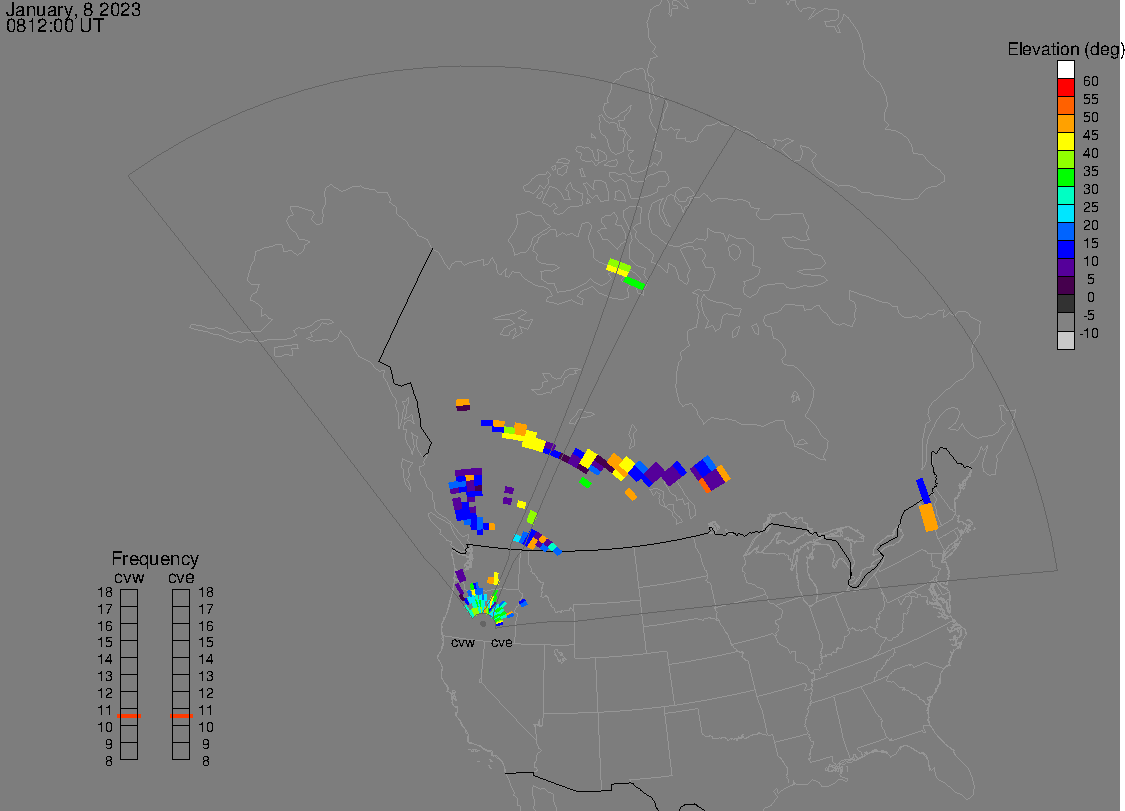
Task: Click the blue data block above the Maine orange block
Action: coord(923,490)
